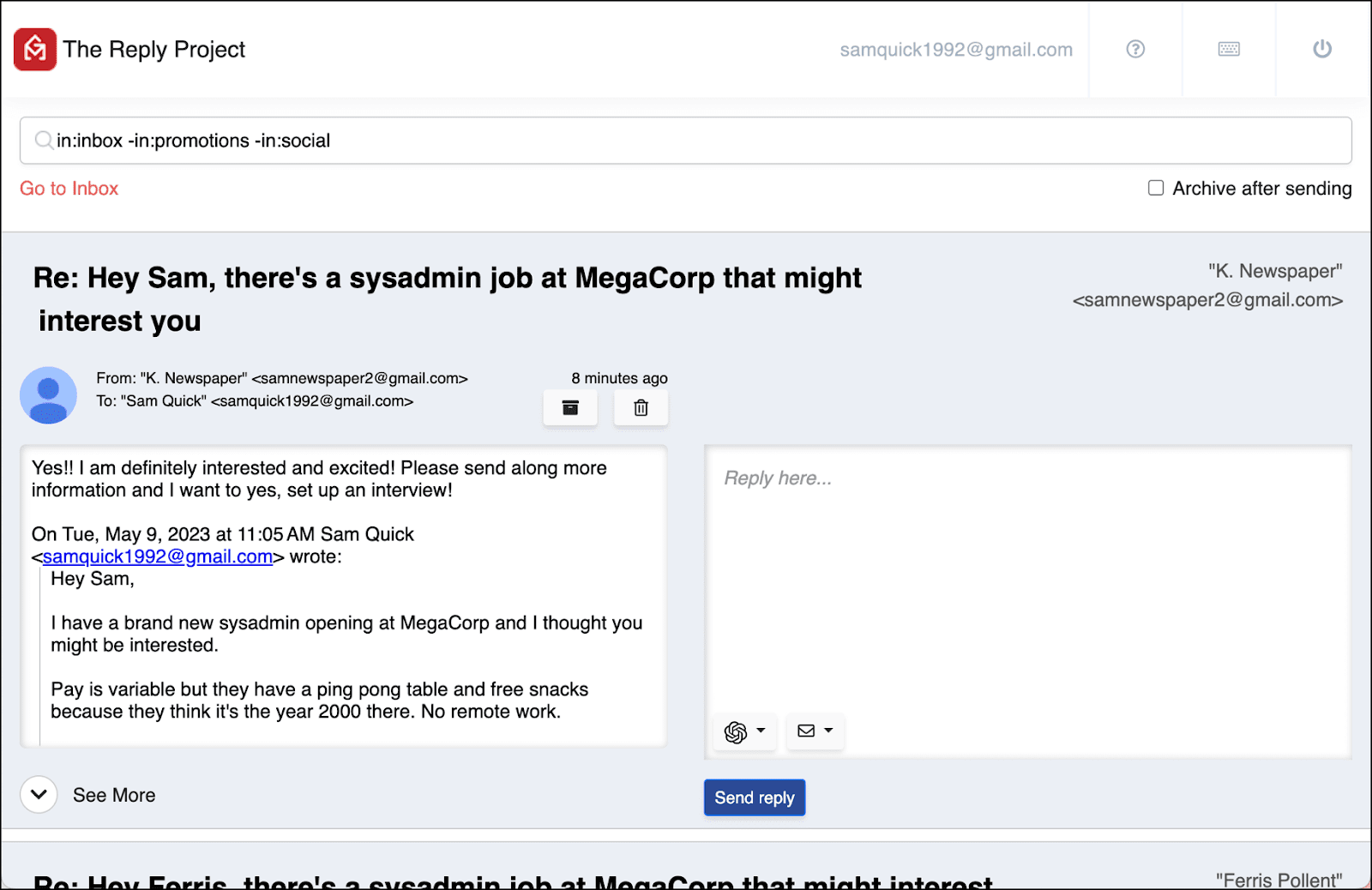The image size is (1372, 890).
Task: Click the search query input field
Action: (686, 141)
